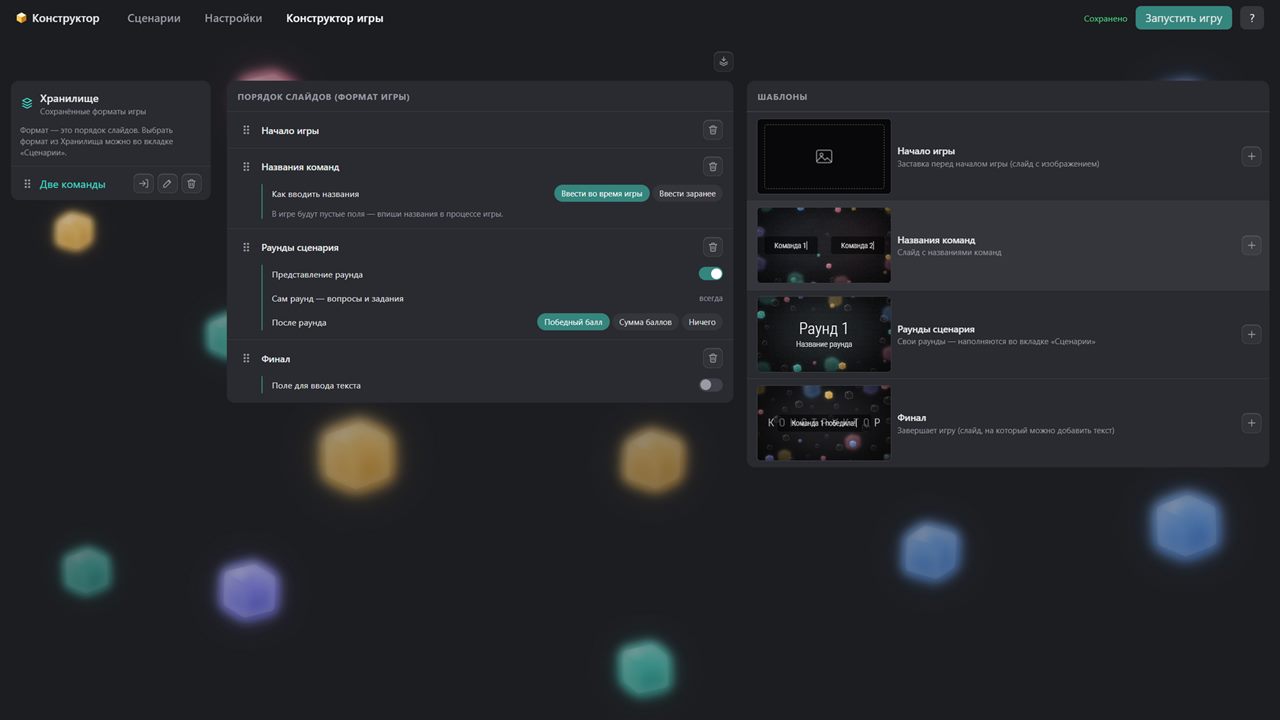Image resolution: width=1280 pixels, height=720 pixels.
Task: Add the Финал template with plus icon
Action: 1251,423
